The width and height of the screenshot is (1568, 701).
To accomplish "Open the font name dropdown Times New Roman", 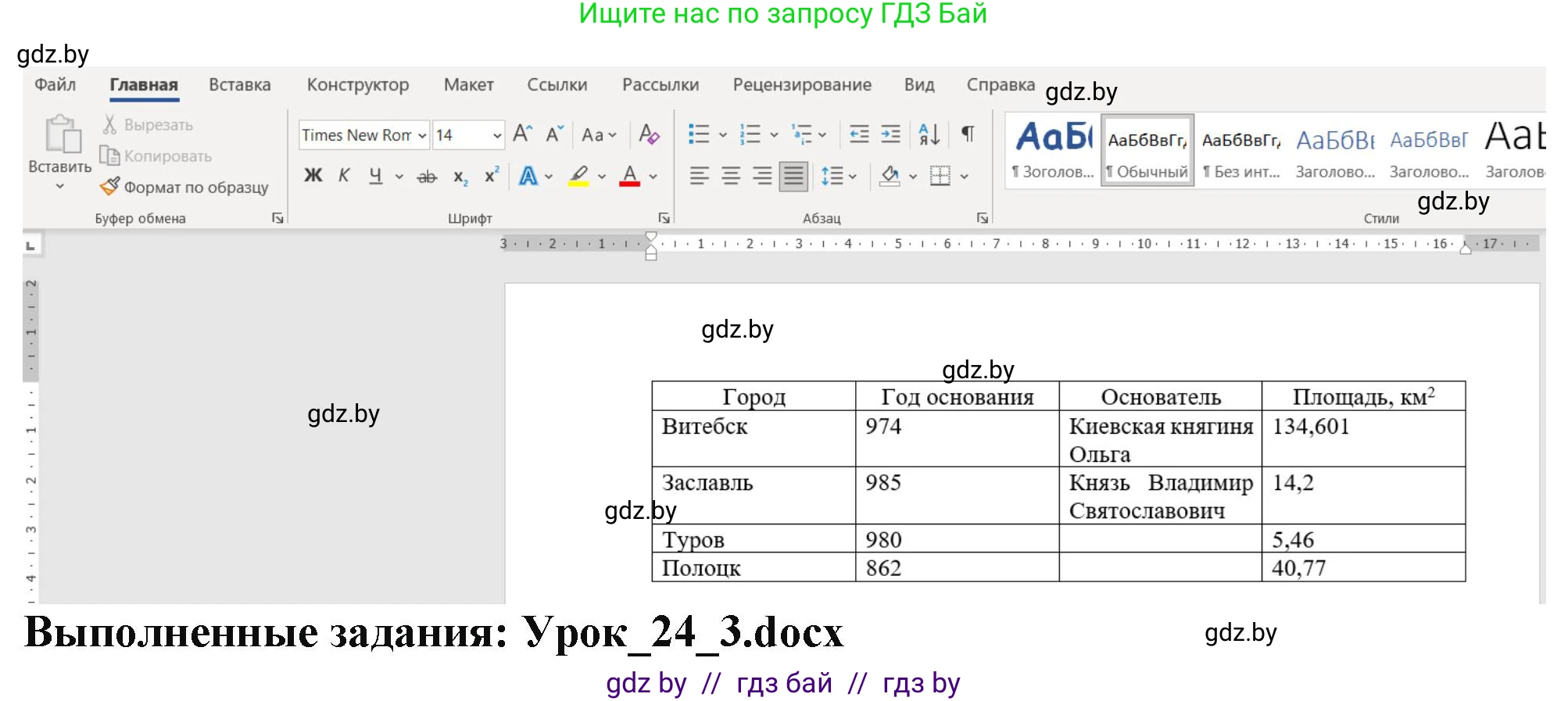I will [x=422, y=135].
